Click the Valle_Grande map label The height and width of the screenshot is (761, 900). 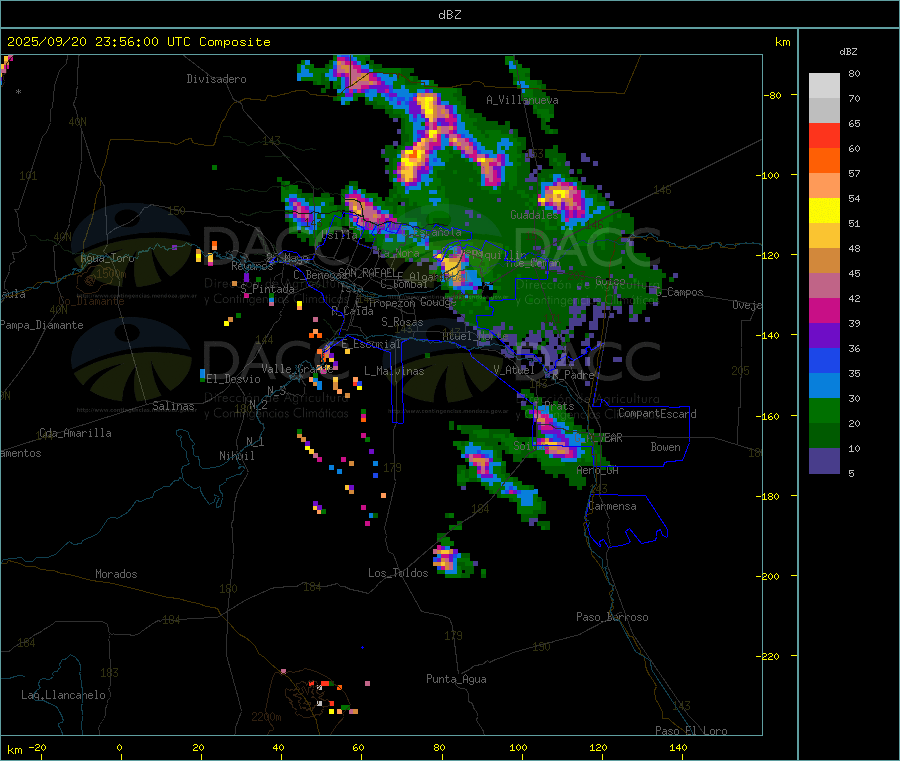297,368
